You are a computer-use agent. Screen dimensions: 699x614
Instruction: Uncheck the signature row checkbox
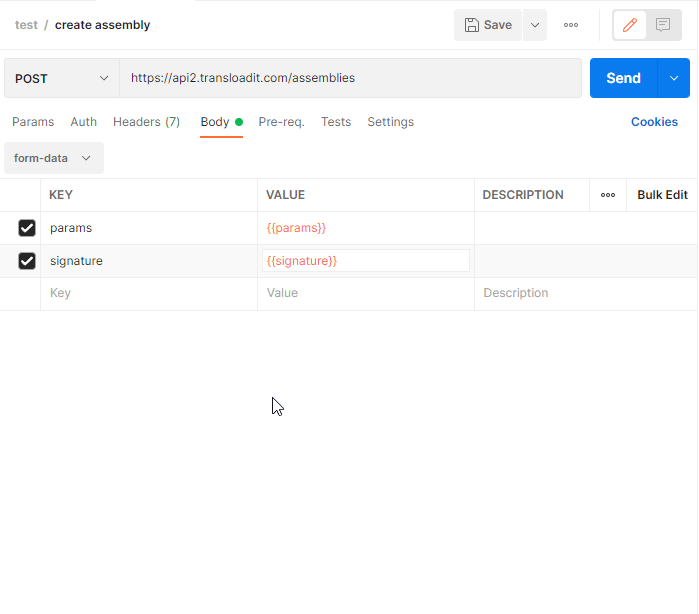point(27,261)
